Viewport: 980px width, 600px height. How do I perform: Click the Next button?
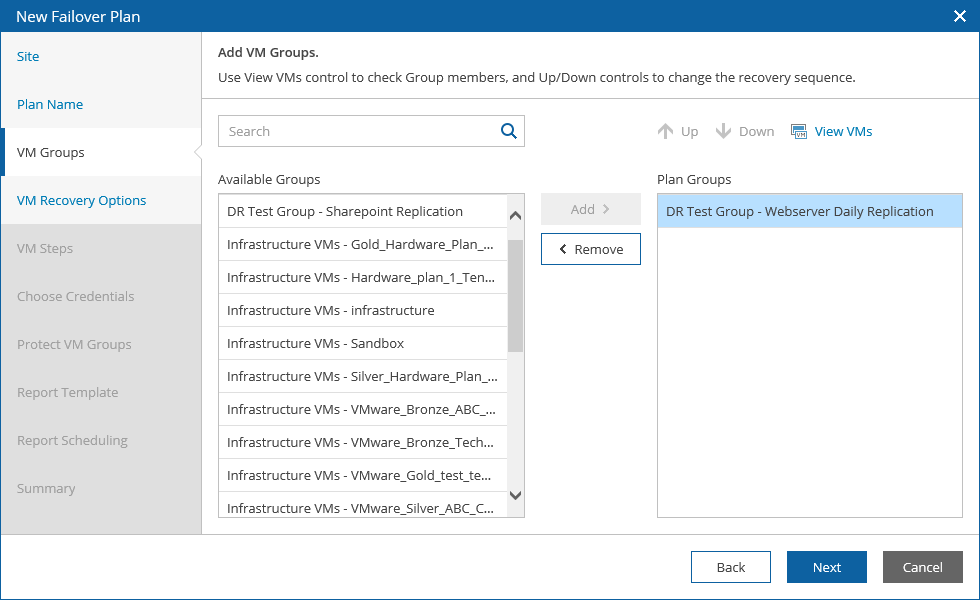826,566
